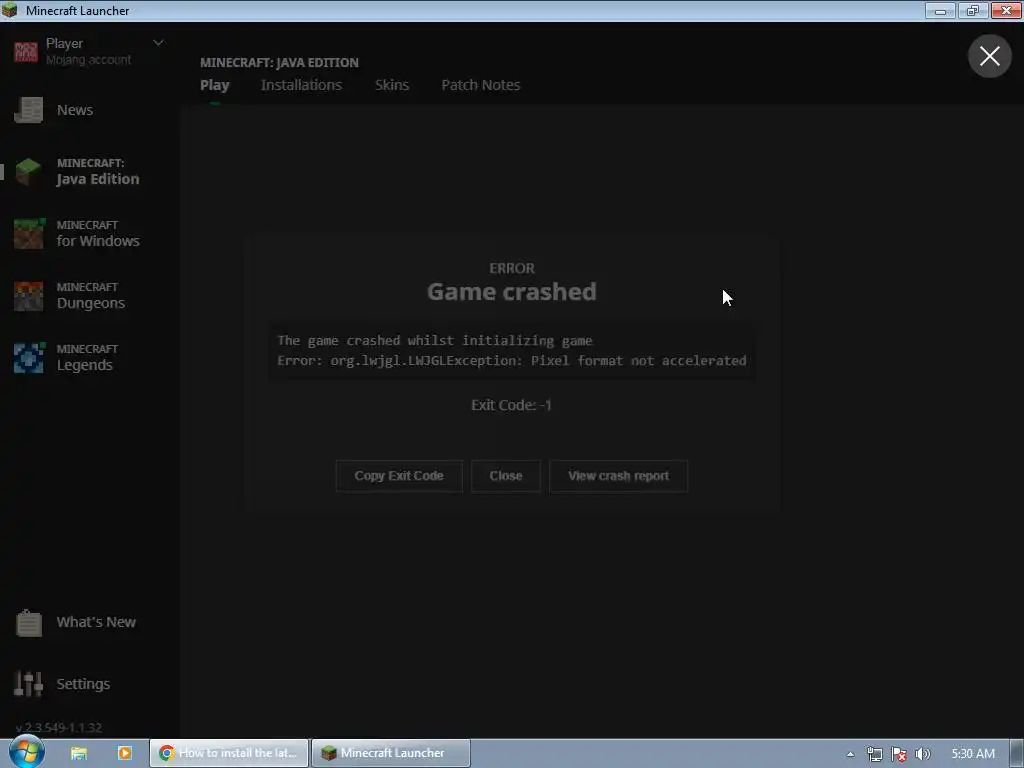Click the Pixel format not accelerated error text
The image size is (1024, 768).
point(639,360)
